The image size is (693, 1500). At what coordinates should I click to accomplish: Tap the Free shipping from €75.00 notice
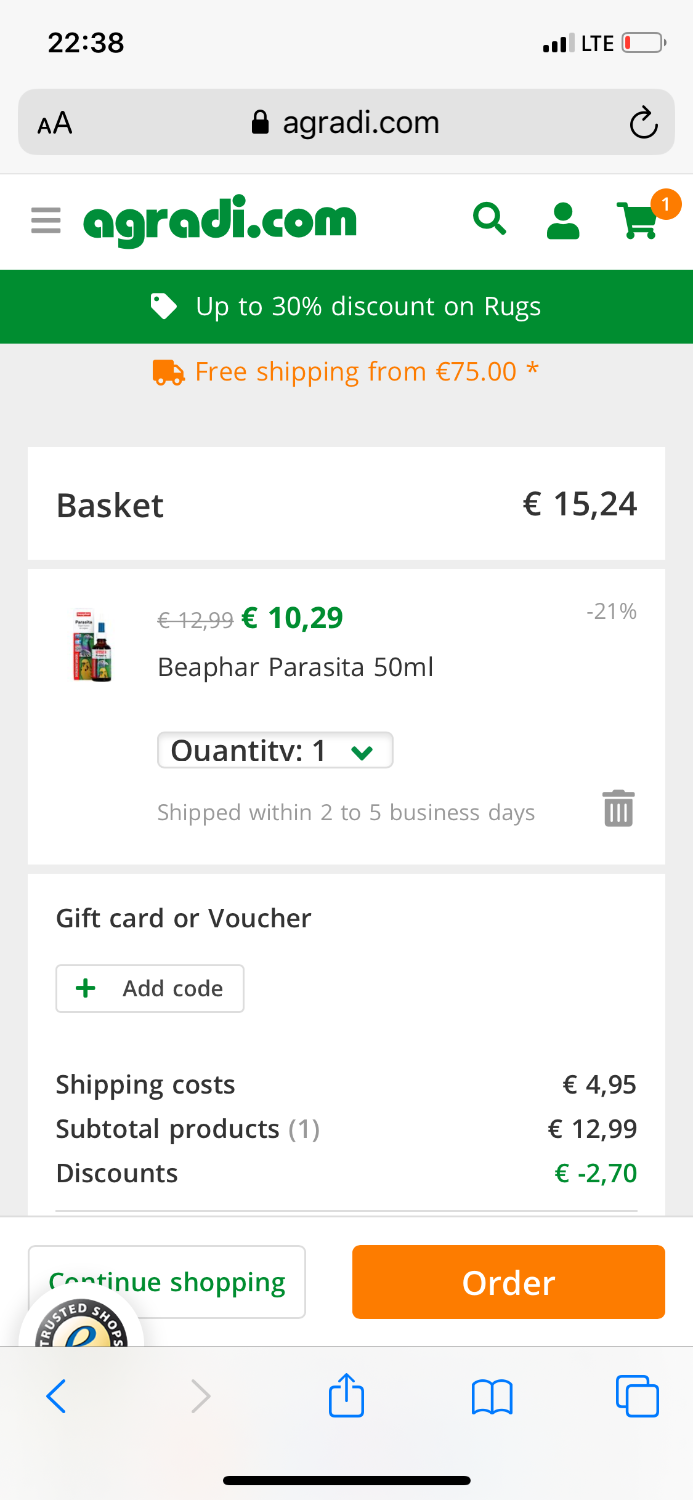346,372
